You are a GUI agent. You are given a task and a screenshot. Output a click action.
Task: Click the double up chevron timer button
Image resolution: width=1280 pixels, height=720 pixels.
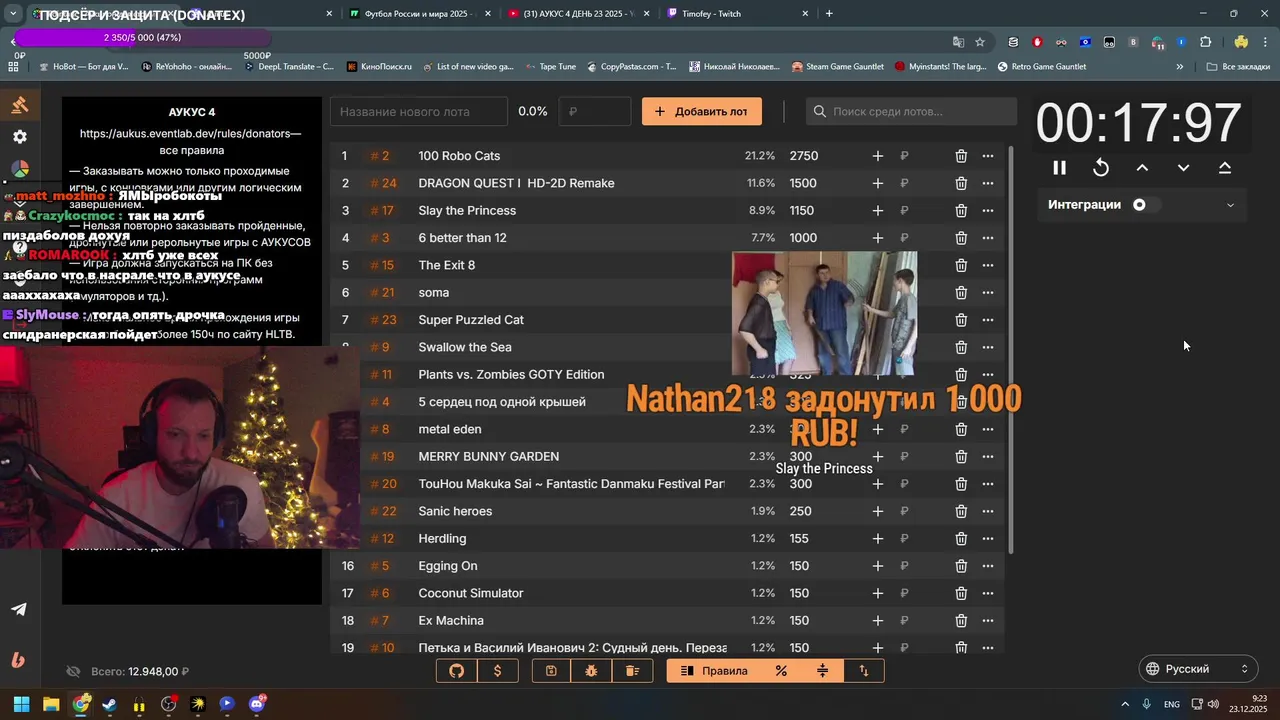click(x=1225, y=168)
